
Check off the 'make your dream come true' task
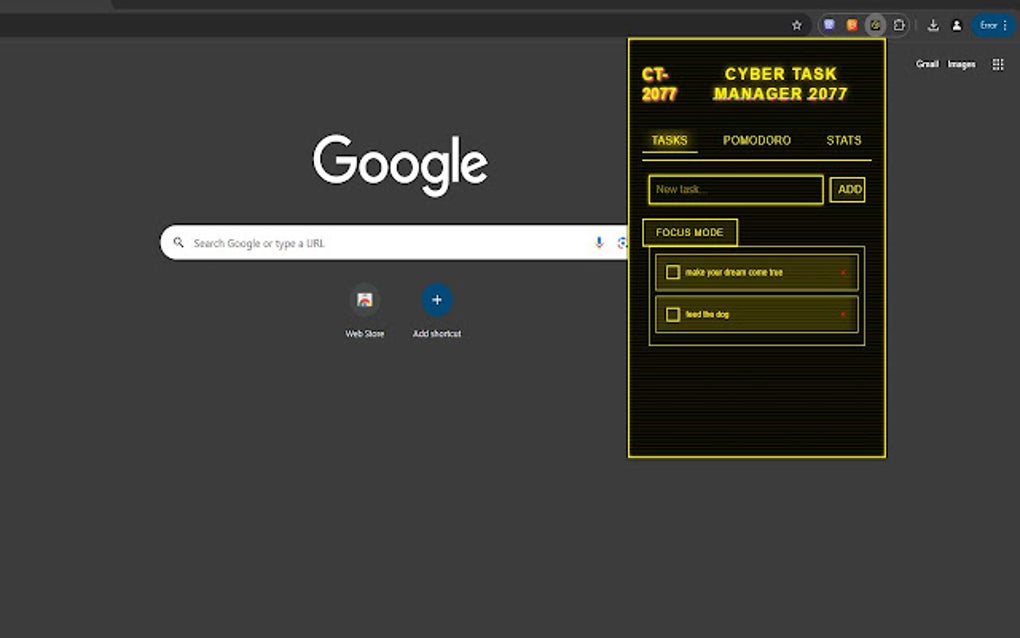tap(672, 271)
